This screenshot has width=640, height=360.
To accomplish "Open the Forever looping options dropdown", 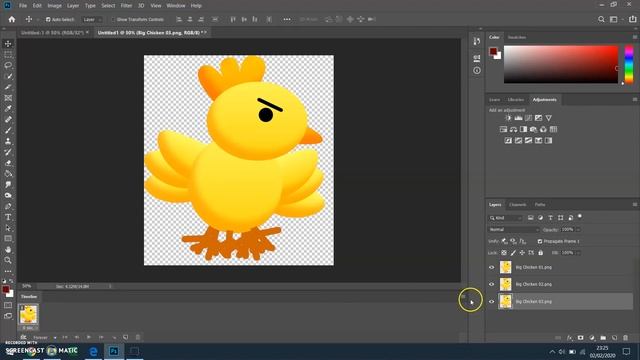I will [x=44, y=338].
